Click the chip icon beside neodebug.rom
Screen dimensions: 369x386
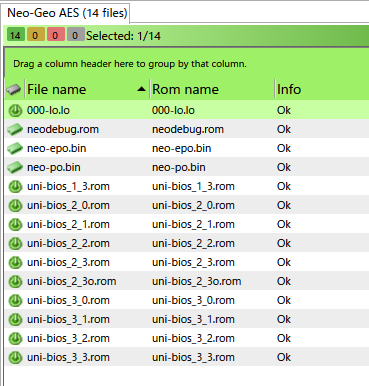tap(15, 129)
